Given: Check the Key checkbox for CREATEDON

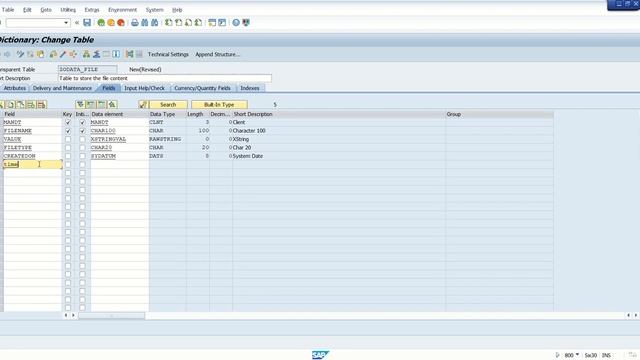Looking at the screenshot, I should pyautogui.click(x=68, y=156).
